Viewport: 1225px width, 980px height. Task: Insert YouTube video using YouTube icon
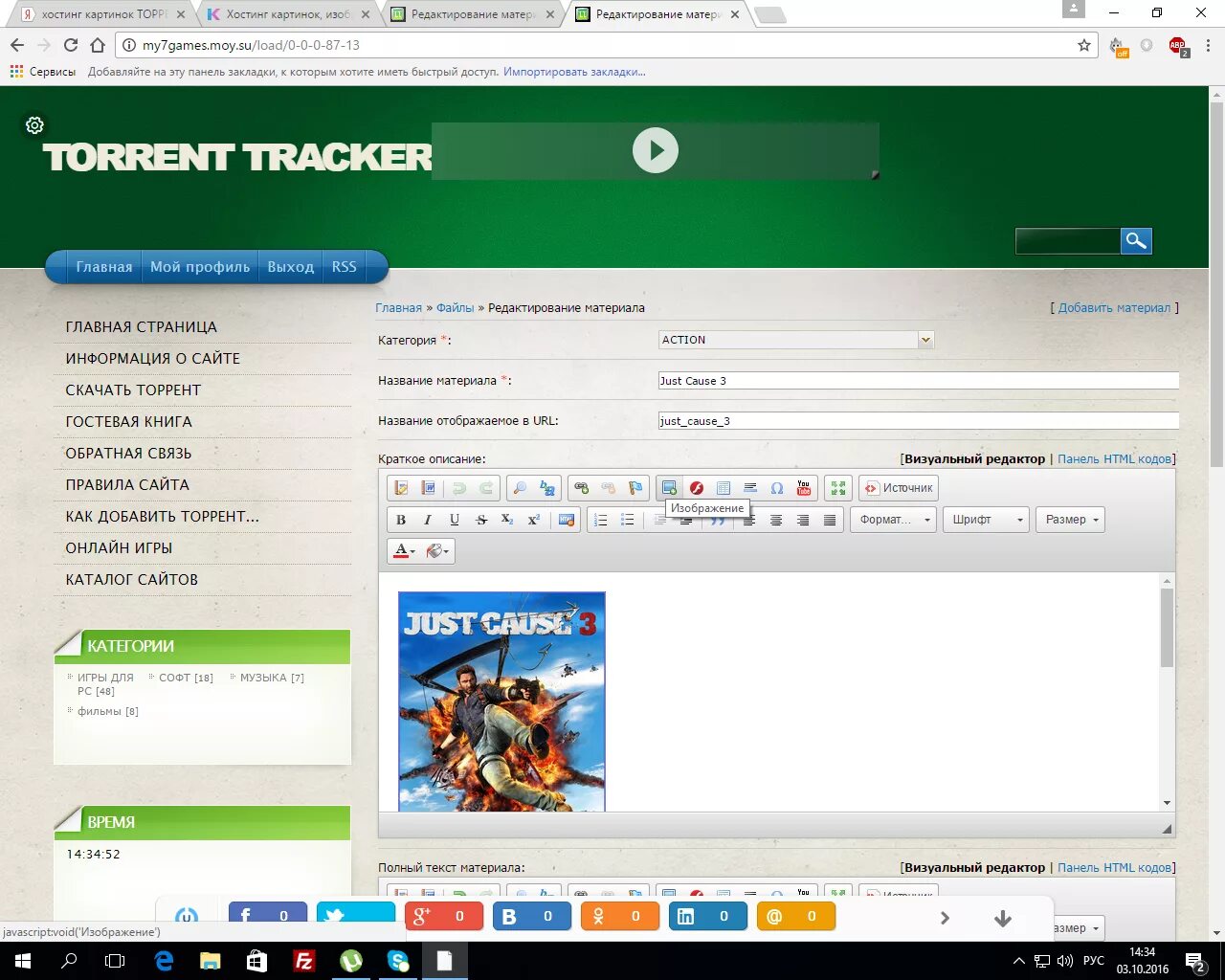pyautogui.click(x=804, y=488)
